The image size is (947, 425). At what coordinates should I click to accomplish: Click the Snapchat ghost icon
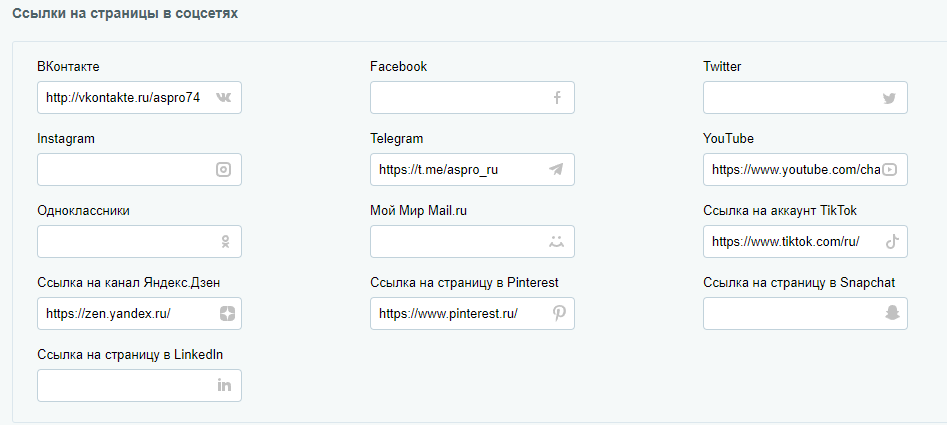892,313
